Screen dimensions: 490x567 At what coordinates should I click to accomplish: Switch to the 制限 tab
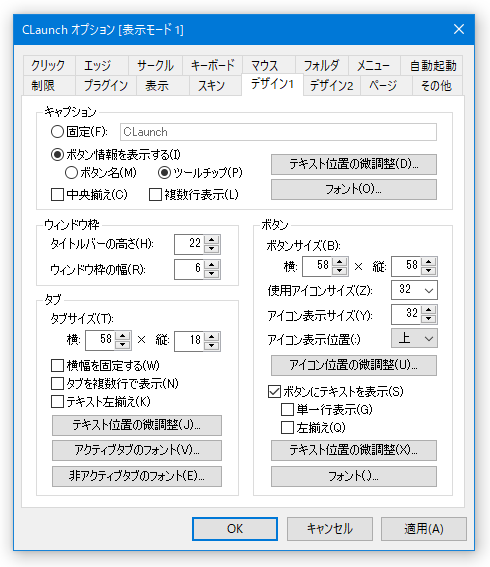click(x=48, y=86)
